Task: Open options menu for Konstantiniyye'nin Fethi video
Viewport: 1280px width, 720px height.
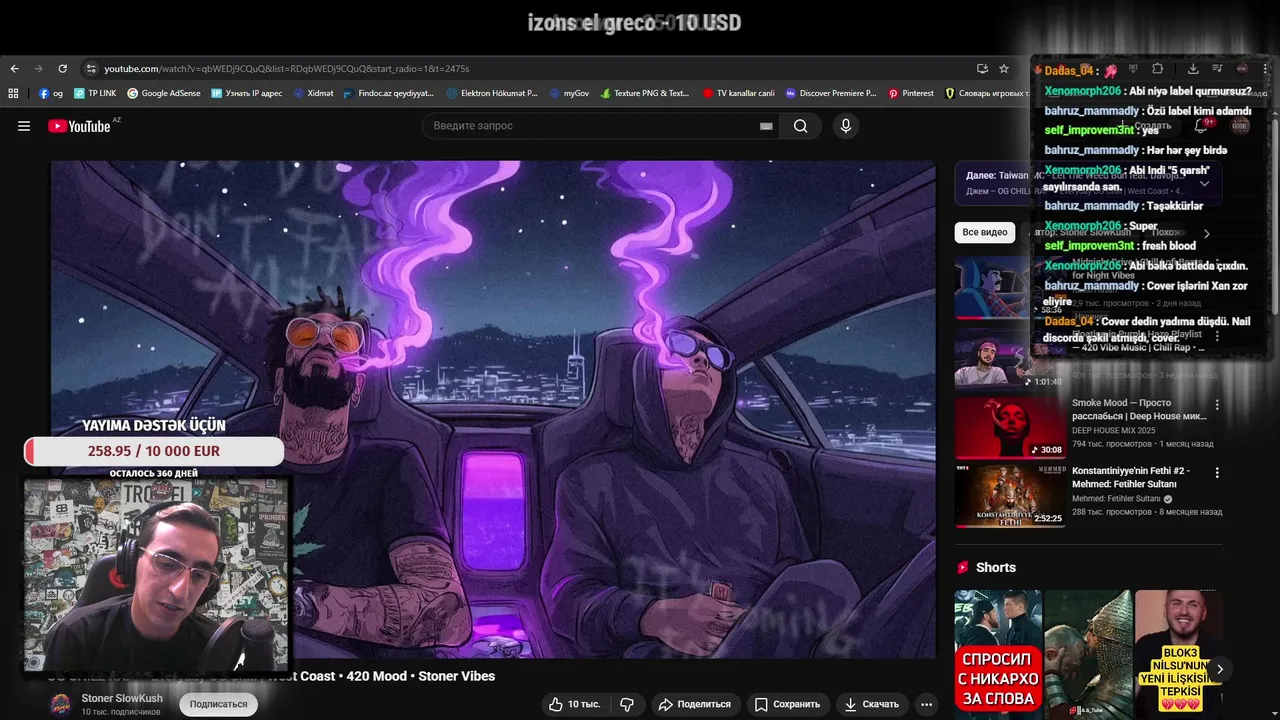Action: click(1217, 472)
